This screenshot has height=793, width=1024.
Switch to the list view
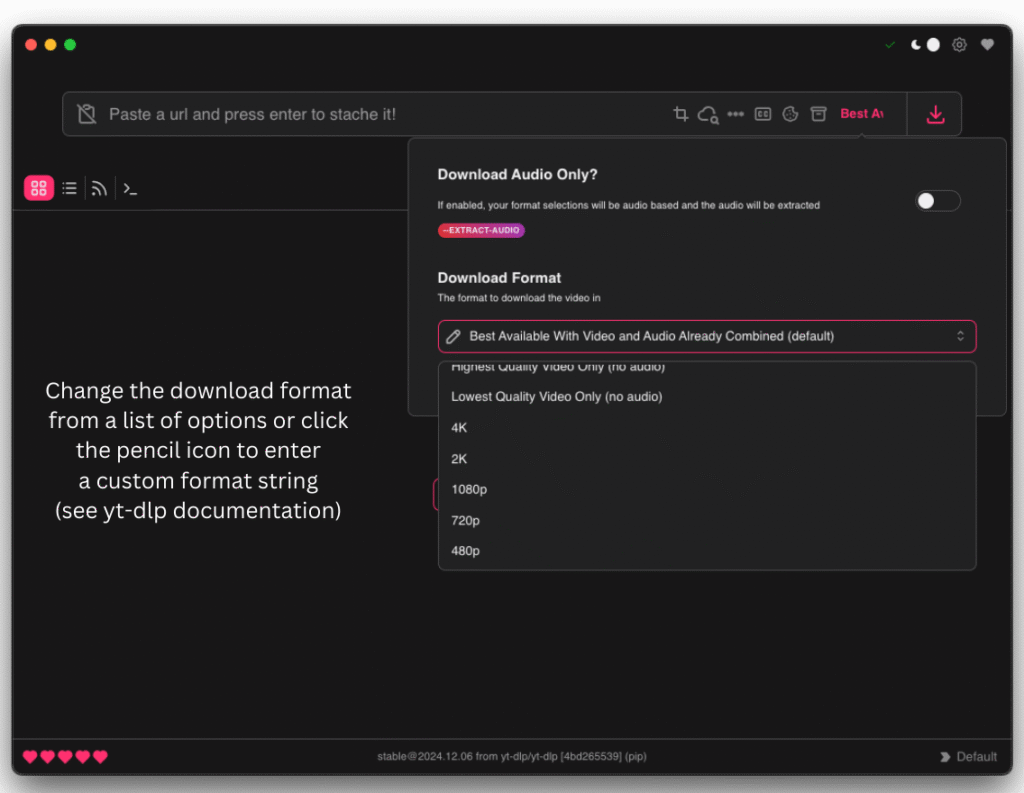tap(69, 188)
